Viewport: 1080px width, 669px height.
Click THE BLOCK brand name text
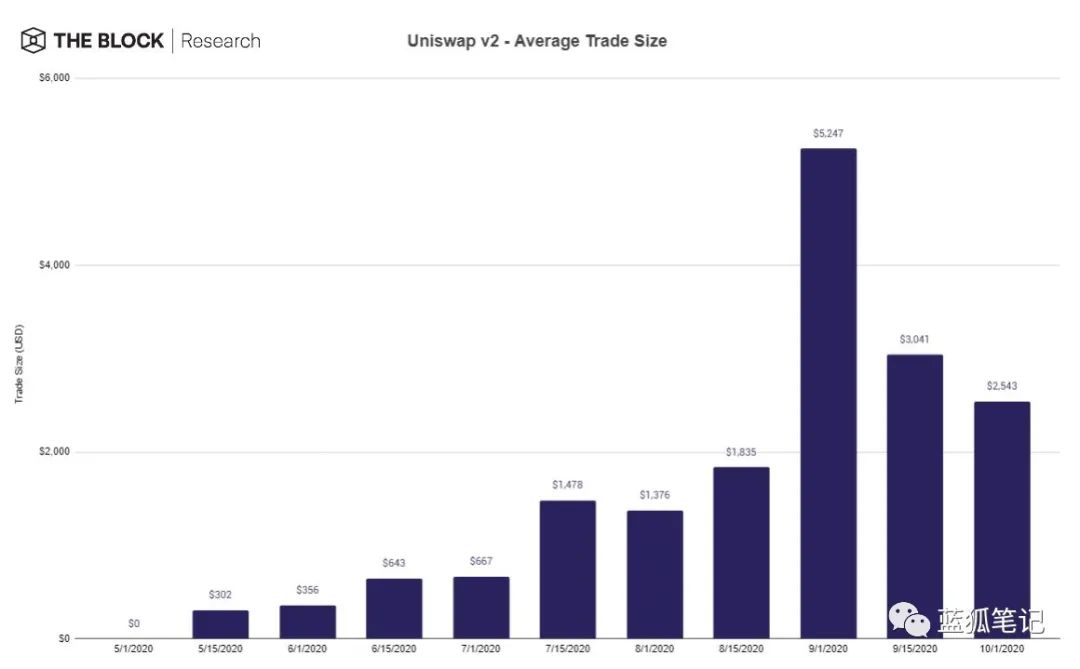click(108, 41)
